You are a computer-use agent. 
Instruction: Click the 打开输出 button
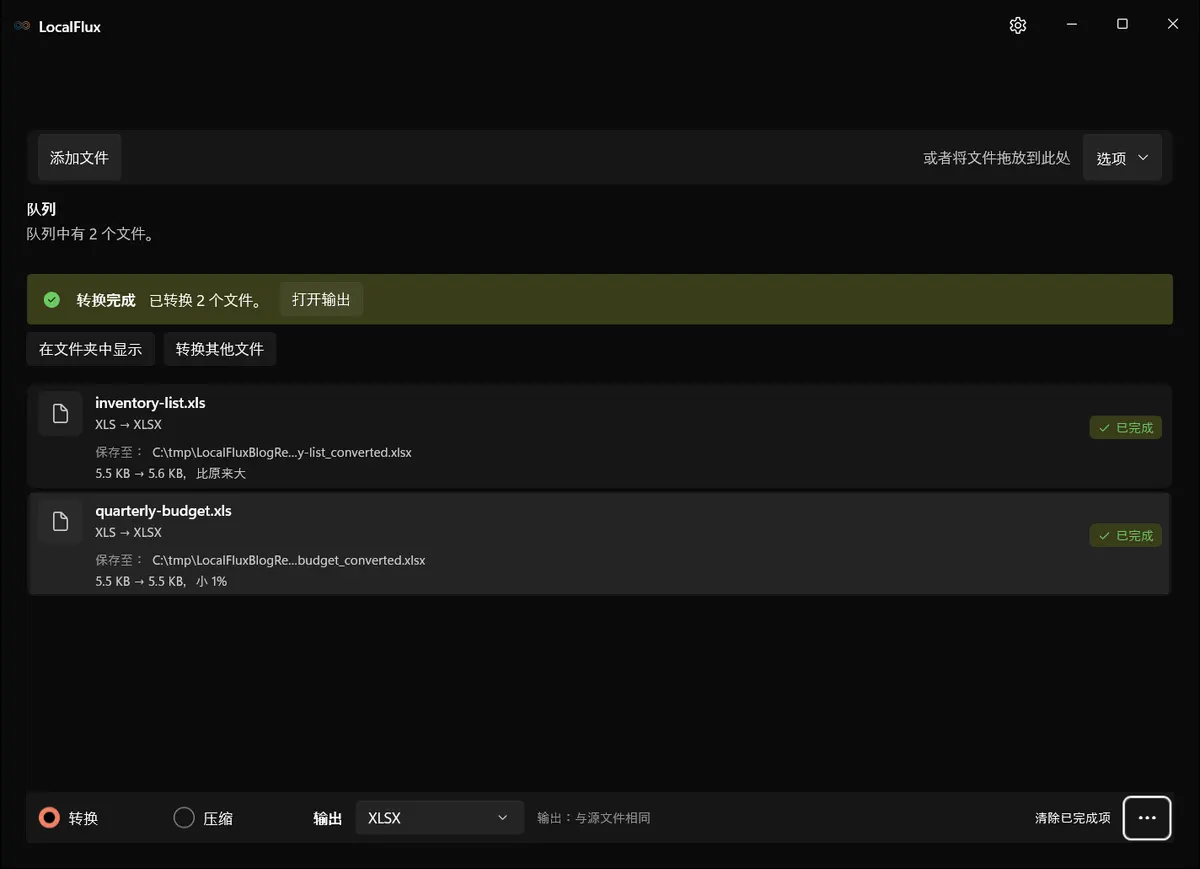[321, 300]
